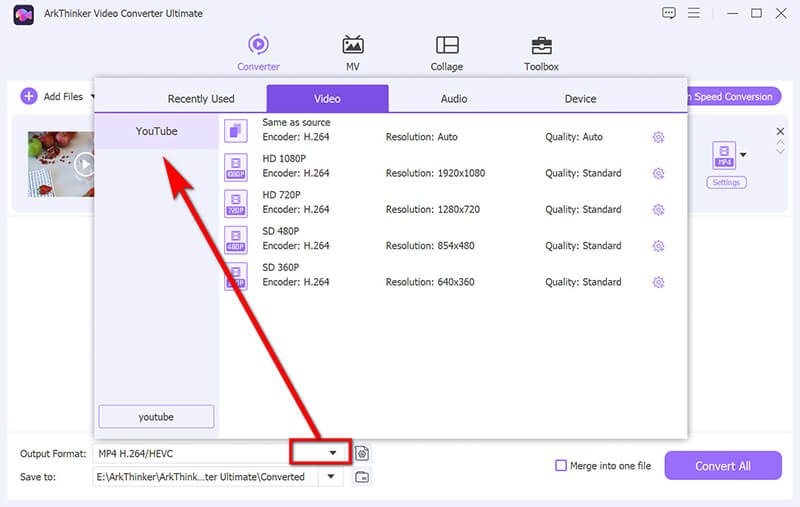Select the 1080P format icon
The image size is (800, 507).
[236, 167]
